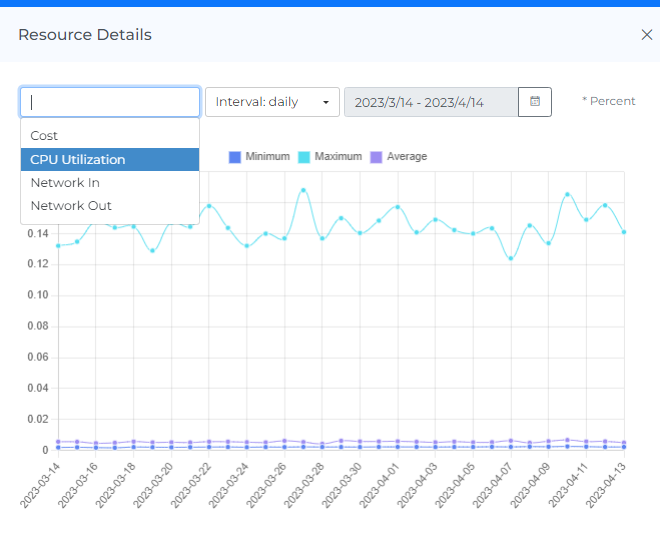This screenshot has height=535, width=660.
Task: Click the date range field 2023/3/14 - 2023/4/14
Action: coord(431,102)
